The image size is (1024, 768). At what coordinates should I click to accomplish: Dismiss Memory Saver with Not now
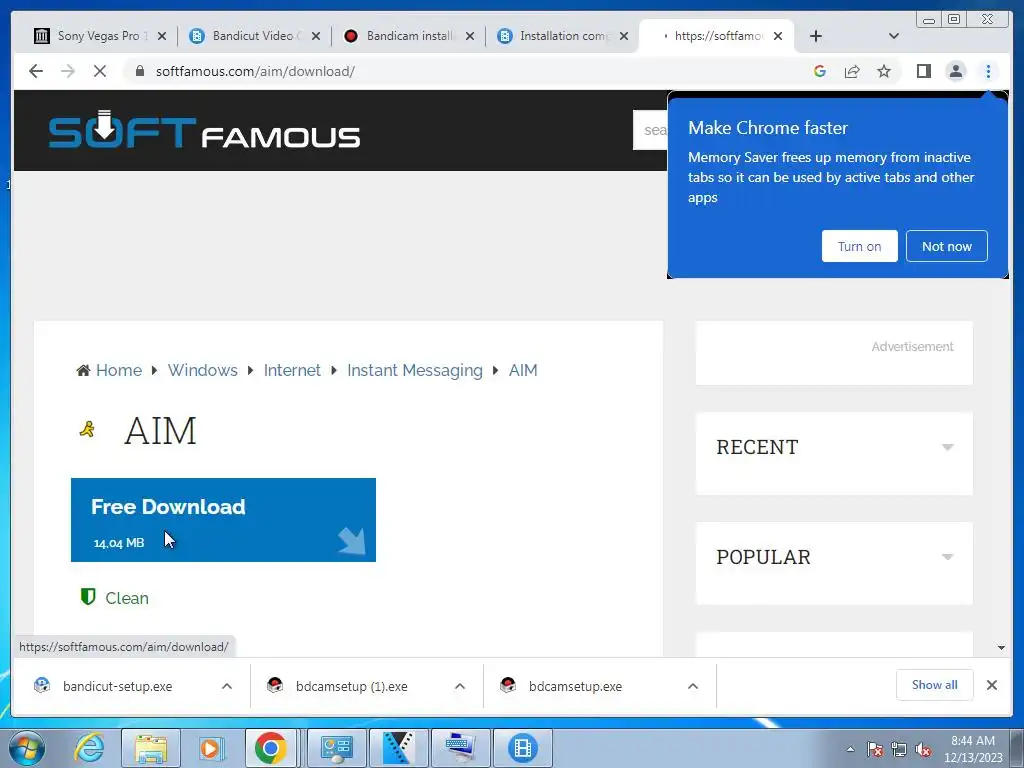[946, 246]
